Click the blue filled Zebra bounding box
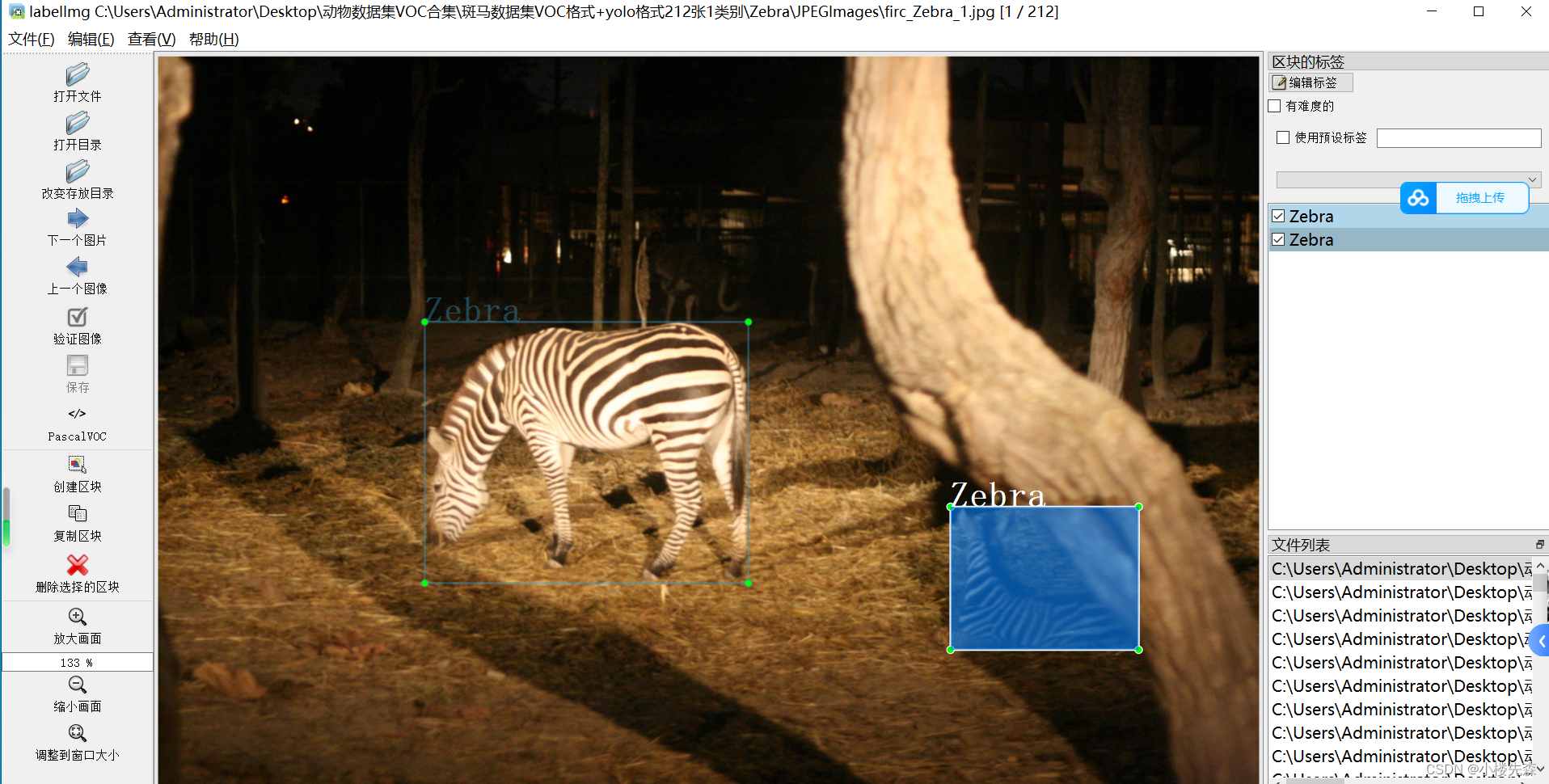The width and height of the screenshot is (1549, 784). click(x=1045, y=578)
